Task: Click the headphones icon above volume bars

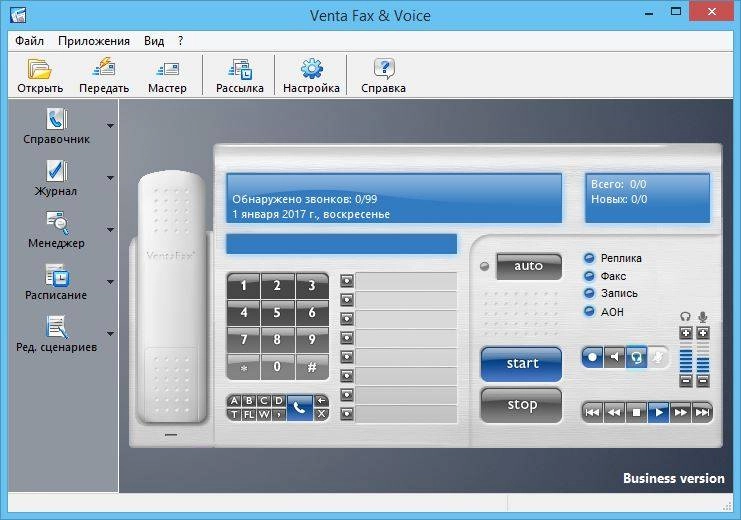Action: pos(685,317)
